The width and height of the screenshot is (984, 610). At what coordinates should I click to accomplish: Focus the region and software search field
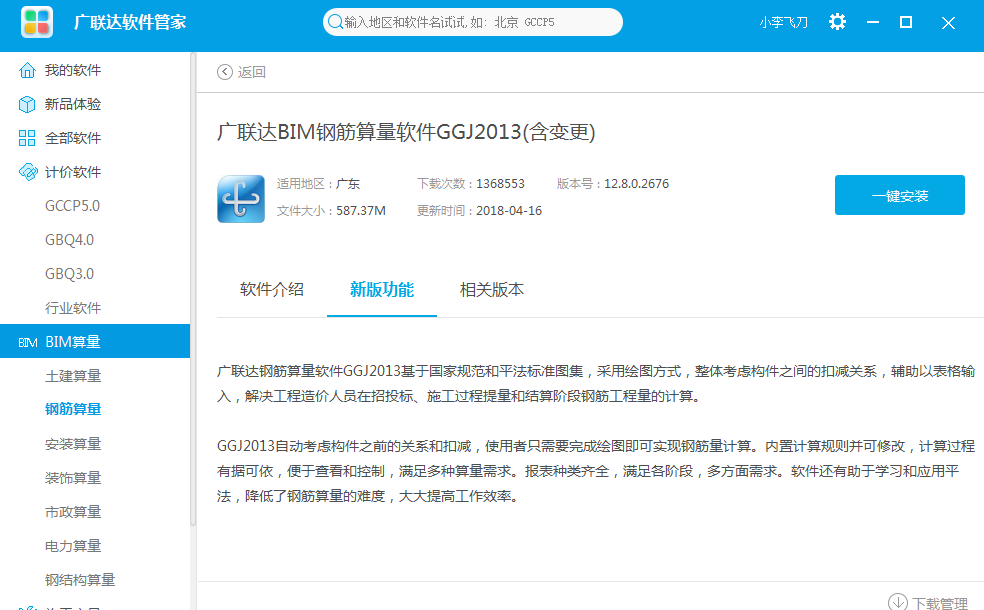tap(473, 22)
